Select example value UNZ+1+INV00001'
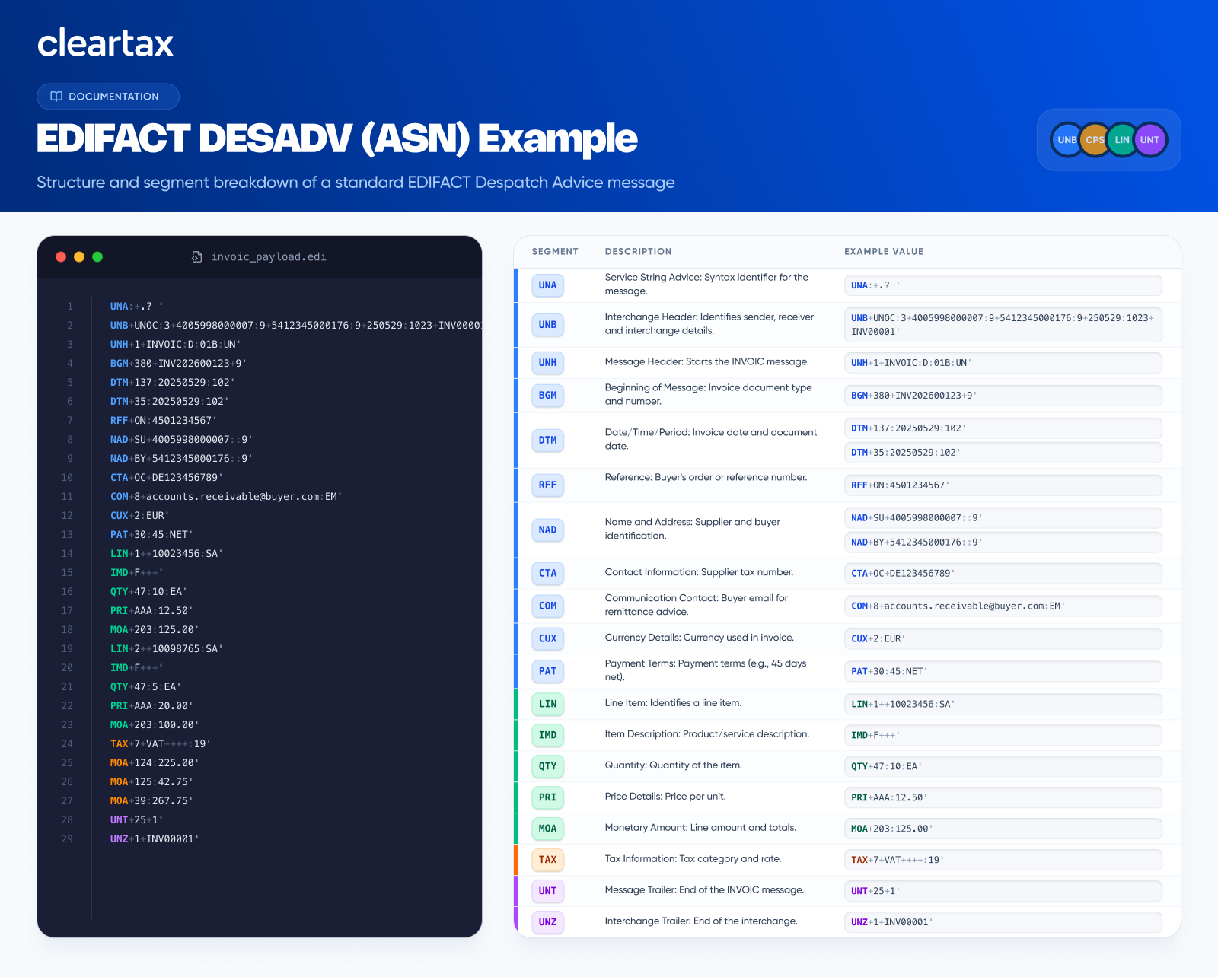This screenshot has width=1218, height=980. 1003,923
